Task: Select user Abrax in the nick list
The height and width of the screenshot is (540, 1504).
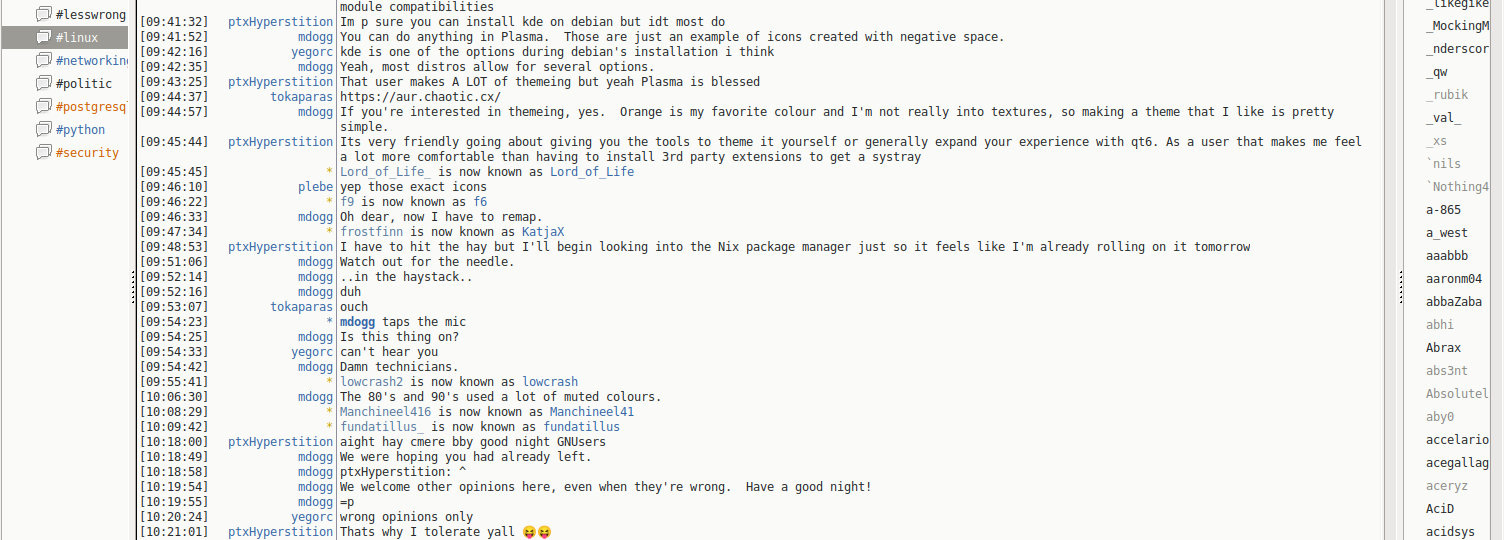Action: coord(1443,348)
